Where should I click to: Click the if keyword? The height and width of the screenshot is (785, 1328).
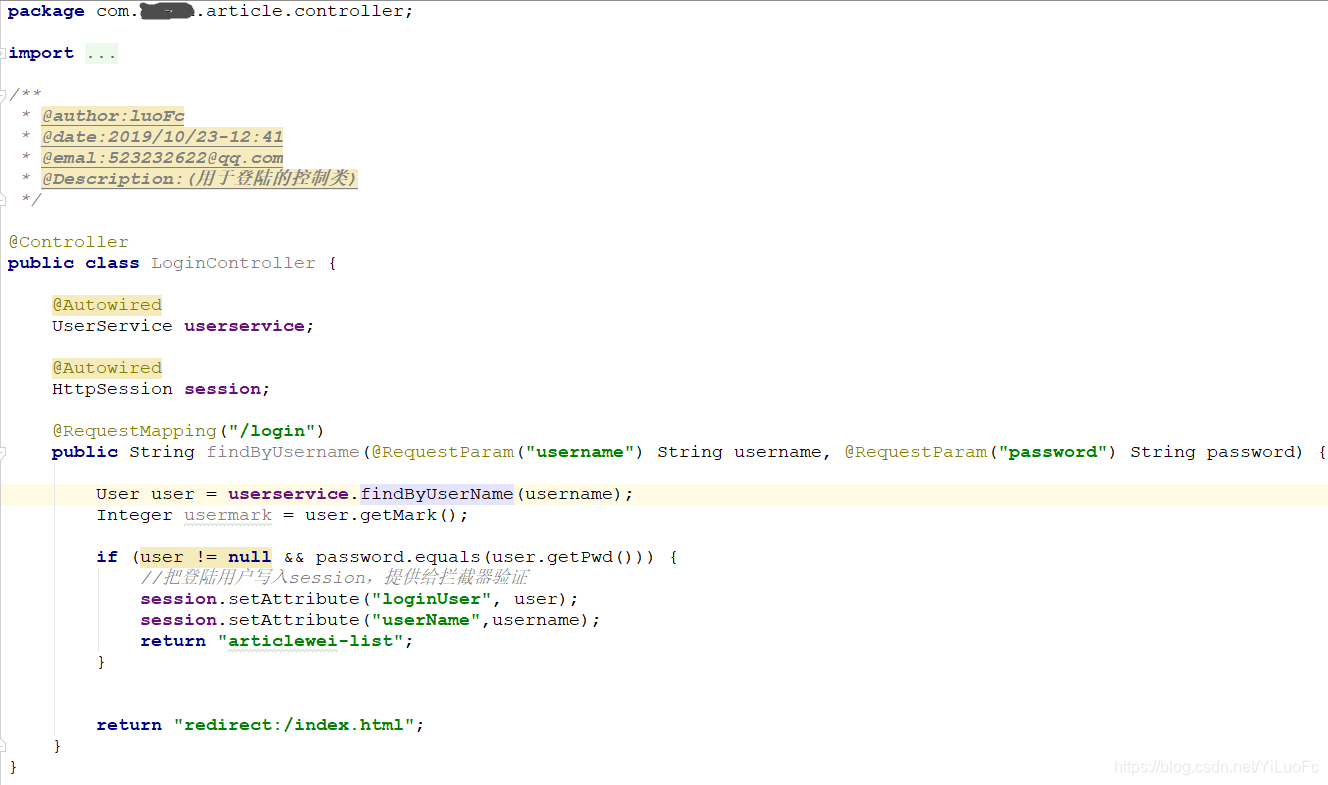107,557
